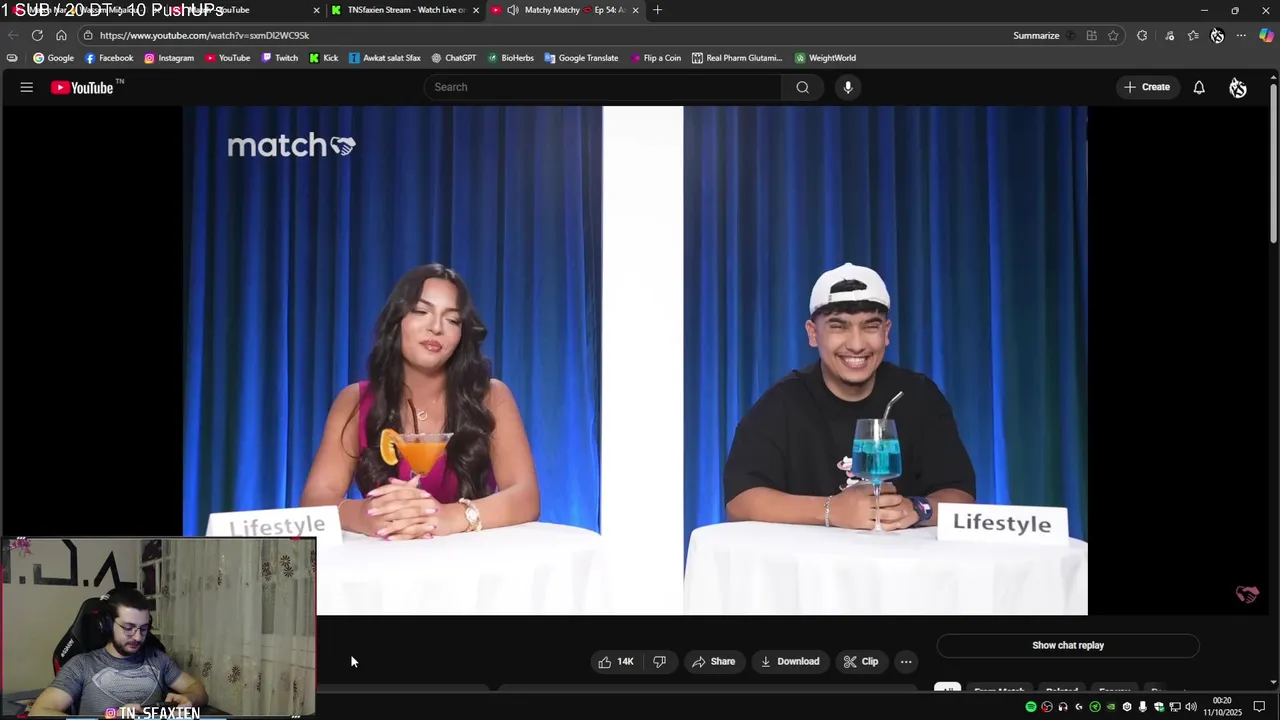Open Spotify from the system tray
Viewport: 1280px width, 720px height.
pyautogui.click(x=1031, y=707)
